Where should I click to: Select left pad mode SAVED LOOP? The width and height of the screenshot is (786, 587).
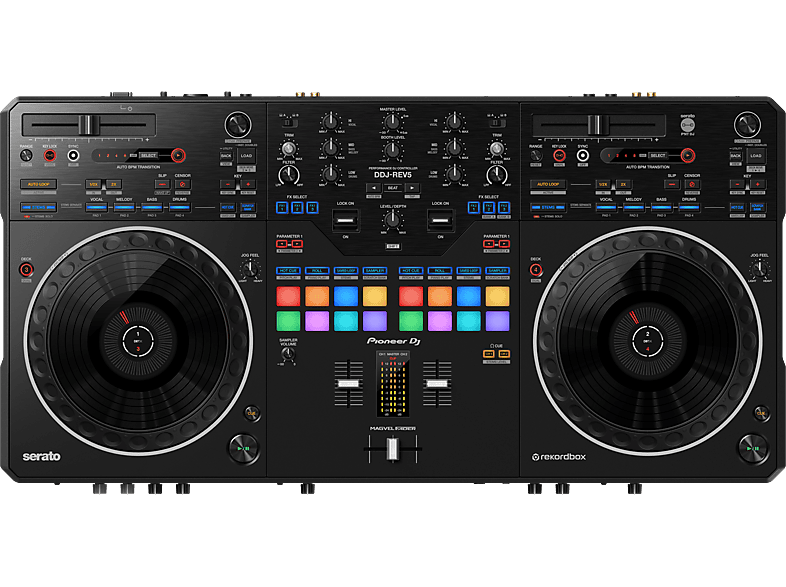[x=346, y=271]
